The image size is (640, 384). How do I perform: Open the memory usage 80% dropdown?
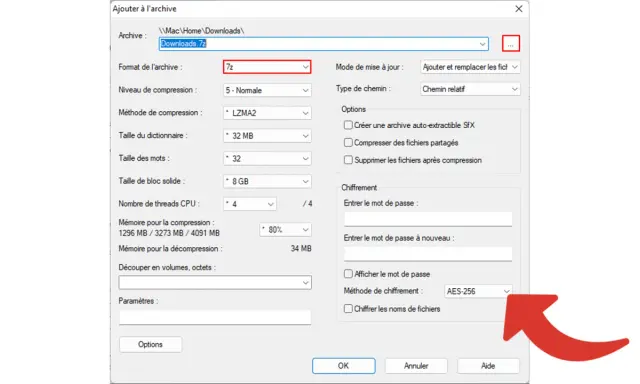click(x=285, y=230)
